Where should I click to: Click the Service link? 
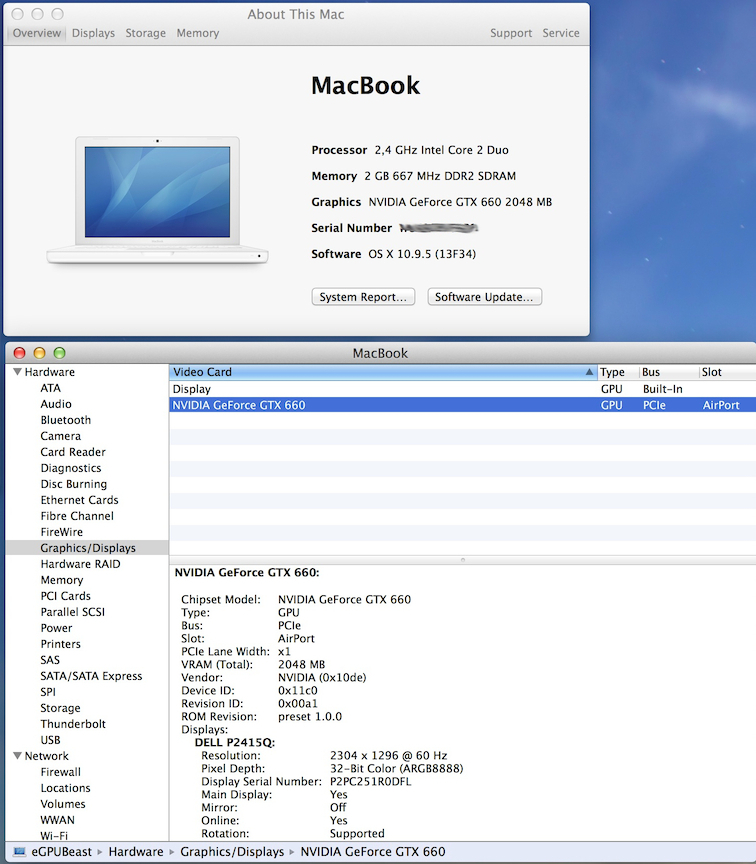(561, 33)
